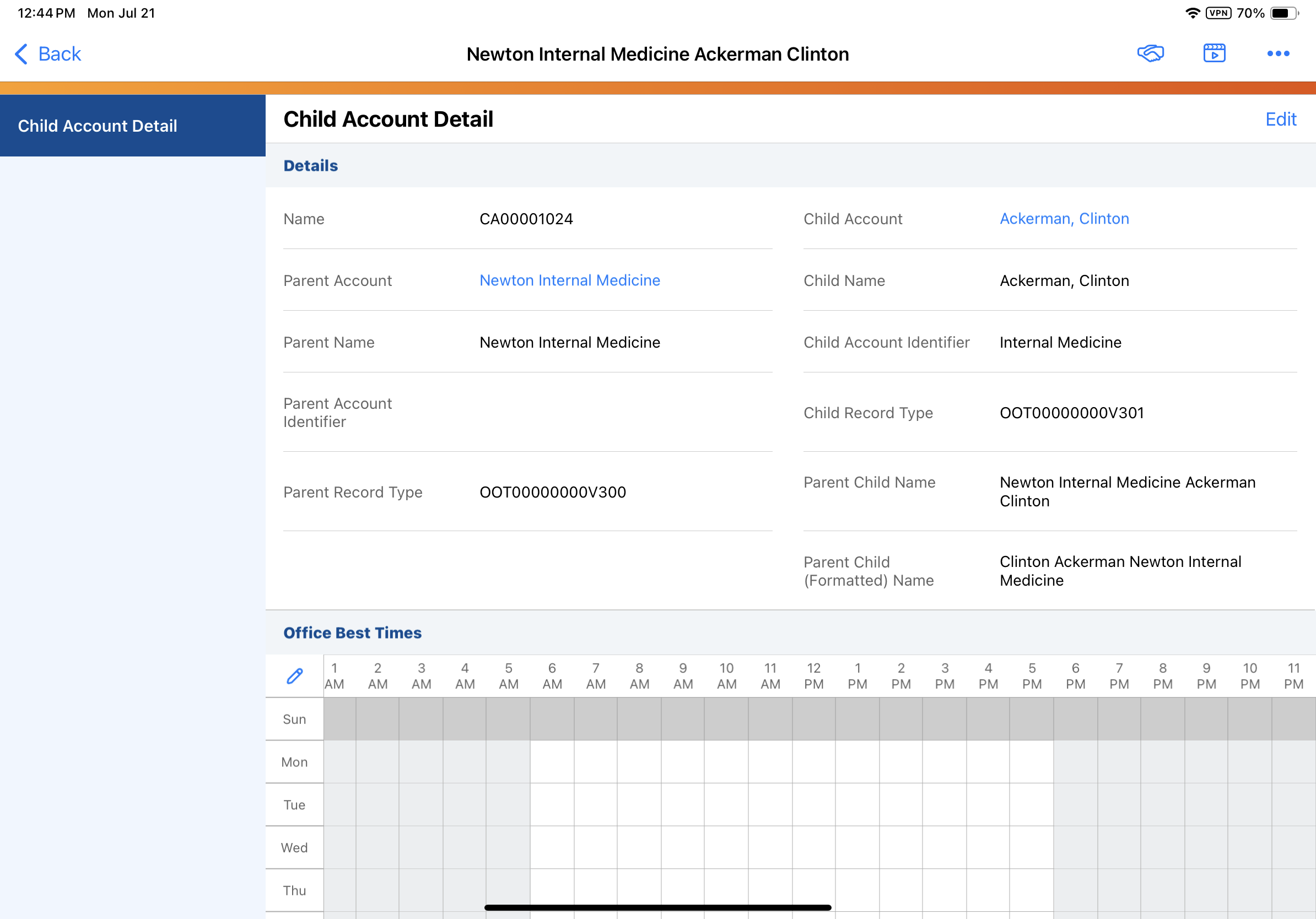This screenshot has width=1316, height=919.
Task: Open the Ackerman, Clinton child account link
Action: 1064,219
